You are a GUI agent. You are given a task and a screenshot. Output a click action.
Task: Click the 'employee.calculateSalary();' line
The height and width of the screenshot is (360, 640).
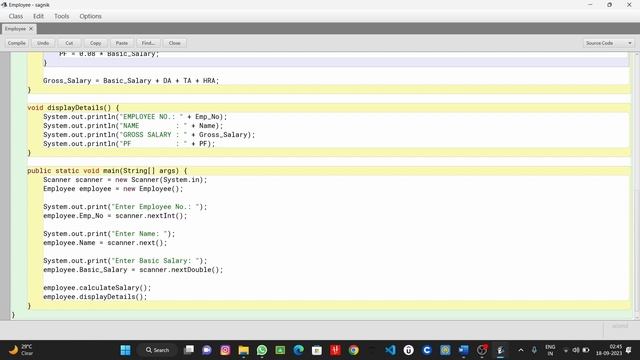point(97,288)
